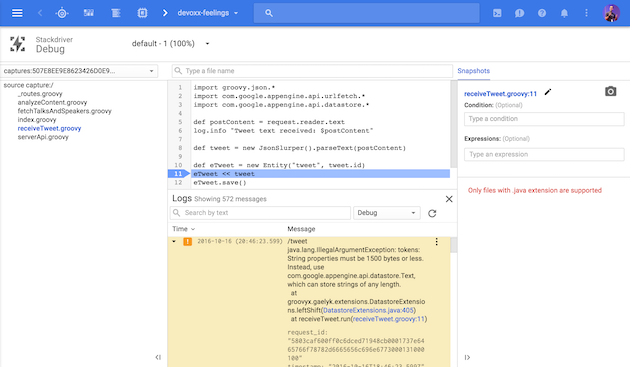Screen dimensions: 630x367
Task: Open the /tweet log entry three-dot menu
Action: (436, 242)
